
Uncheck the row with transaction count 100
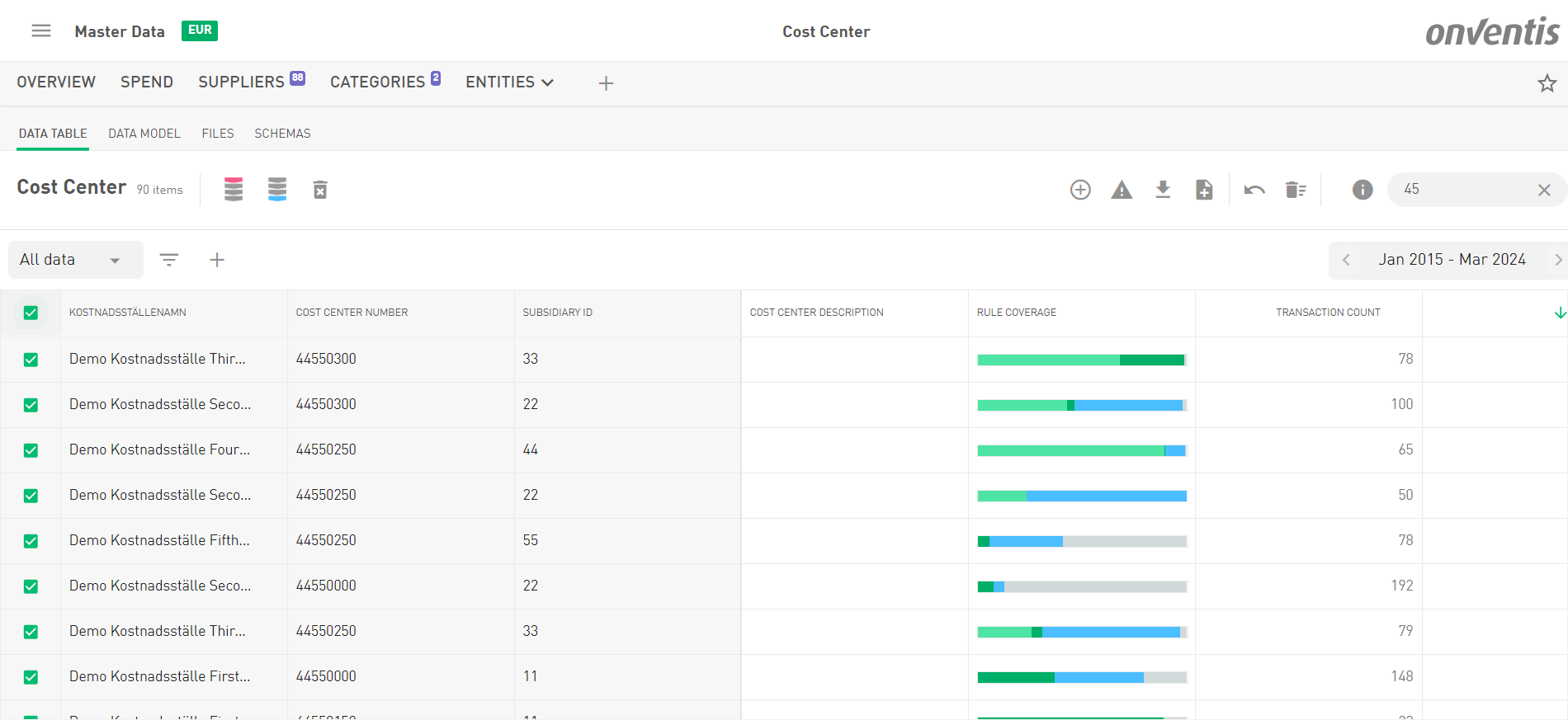(31, 405)
